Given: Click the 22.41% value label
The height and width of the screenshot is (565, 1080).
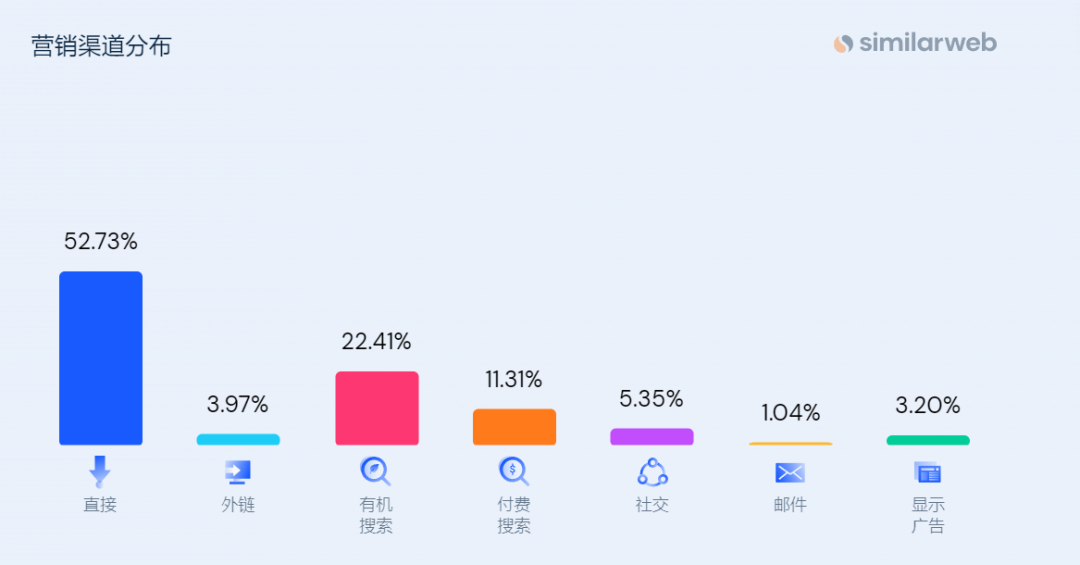Looking at the screenshot, I should [x=376, y=341].
